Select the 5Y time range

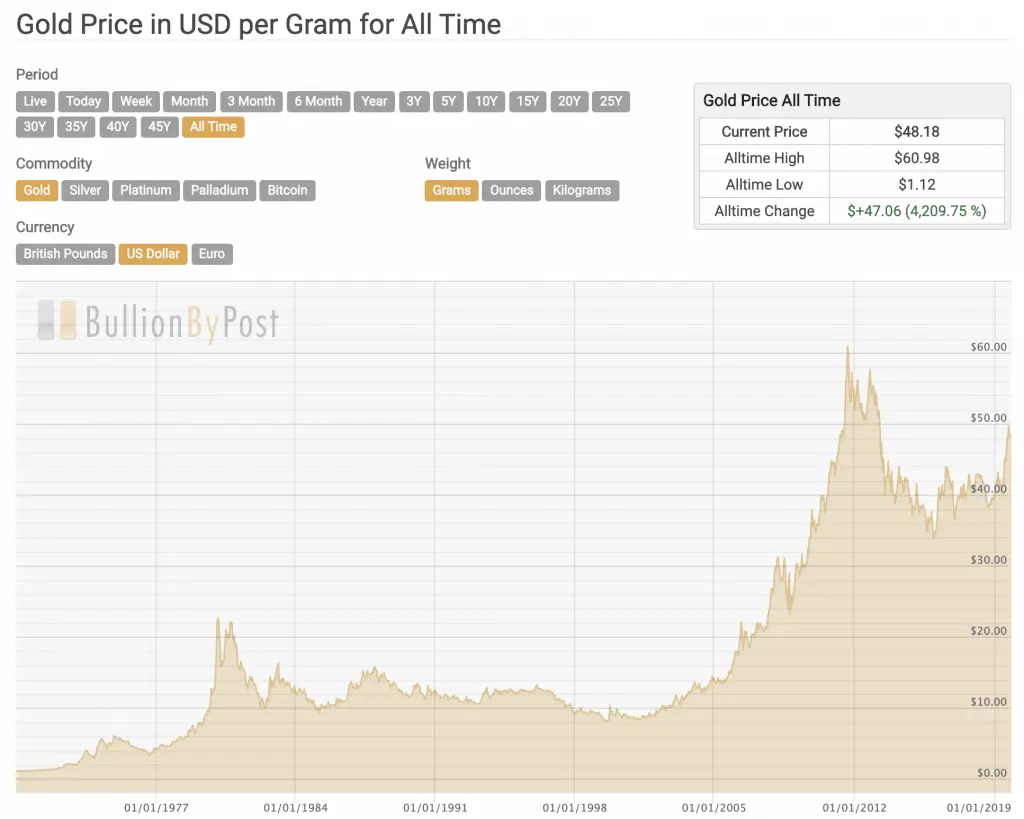tap(448, 101)
